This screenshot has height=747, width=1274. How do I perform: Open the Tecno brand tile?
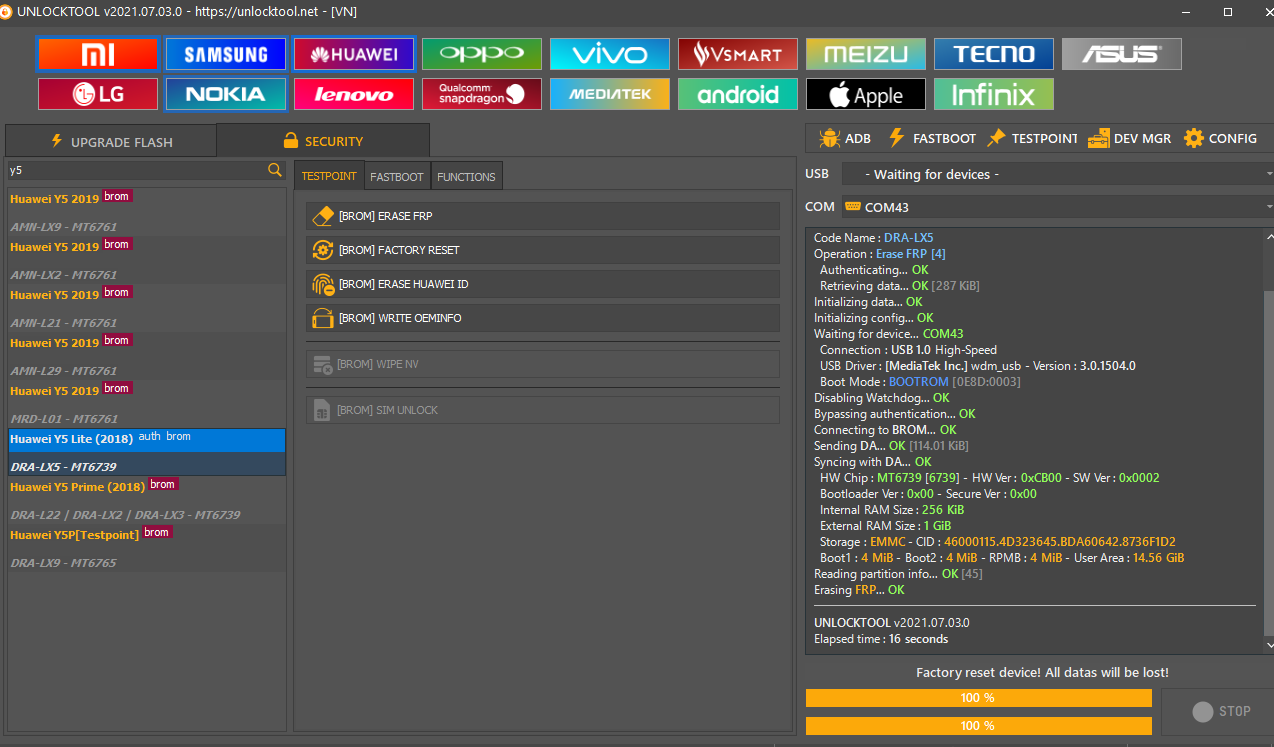click(994, 54)
